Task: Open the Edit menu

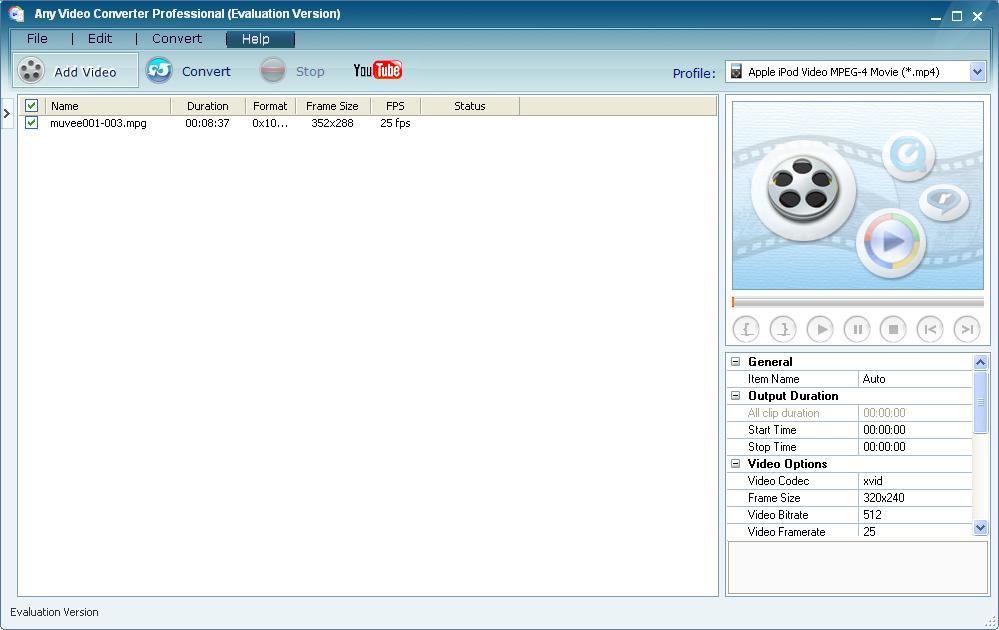Action: (100, 39)
